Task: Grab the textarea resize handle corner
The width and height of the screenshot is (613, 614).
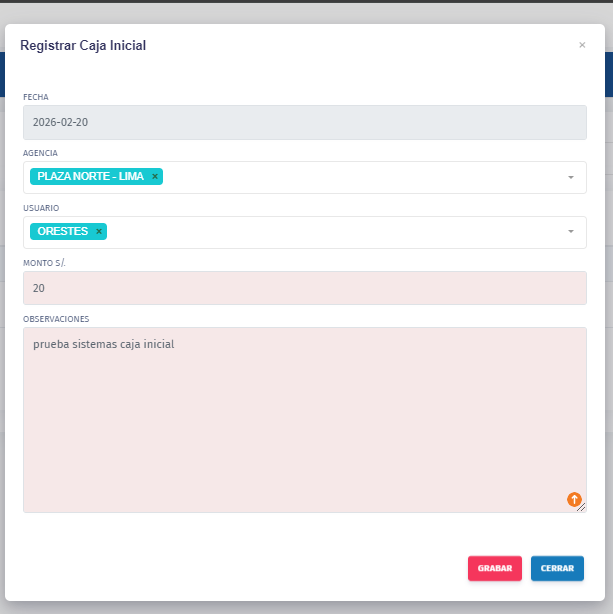Action: 582,508
